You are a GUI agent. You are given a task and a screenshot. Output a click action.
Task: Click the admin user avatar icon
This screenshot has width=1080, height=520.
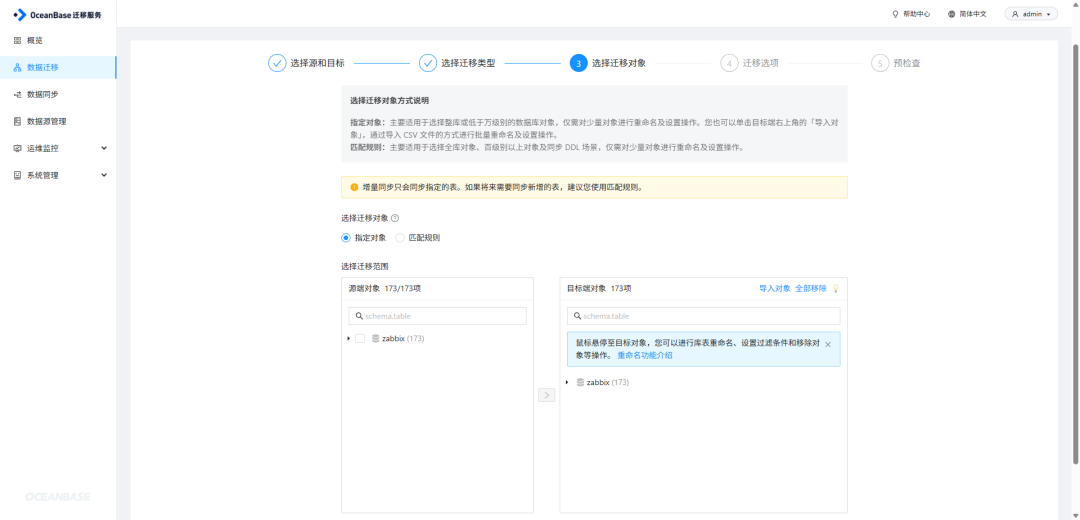click(1015, 14)
